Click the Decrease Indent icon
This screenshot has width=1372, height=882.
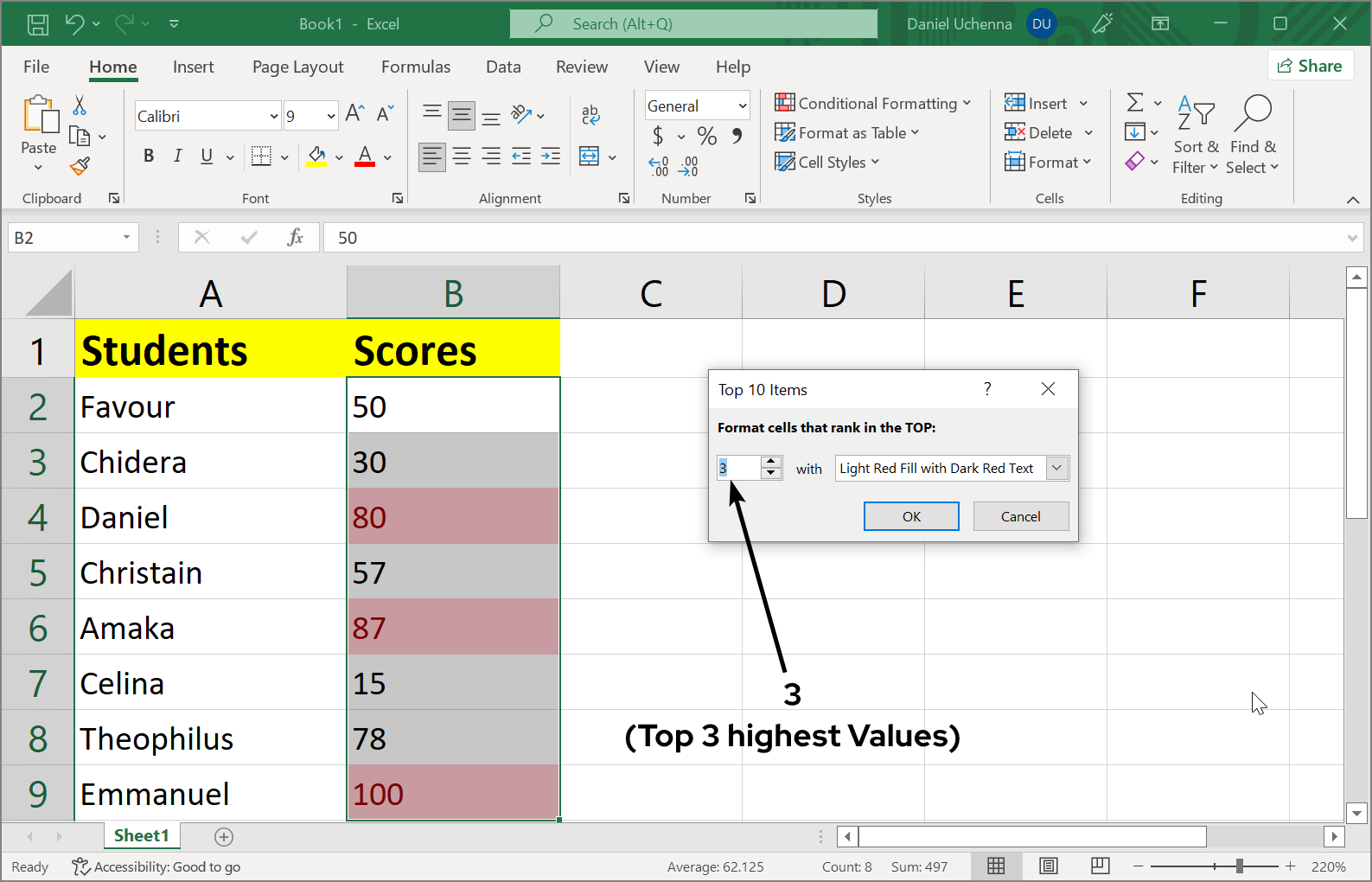pos(521,156)
